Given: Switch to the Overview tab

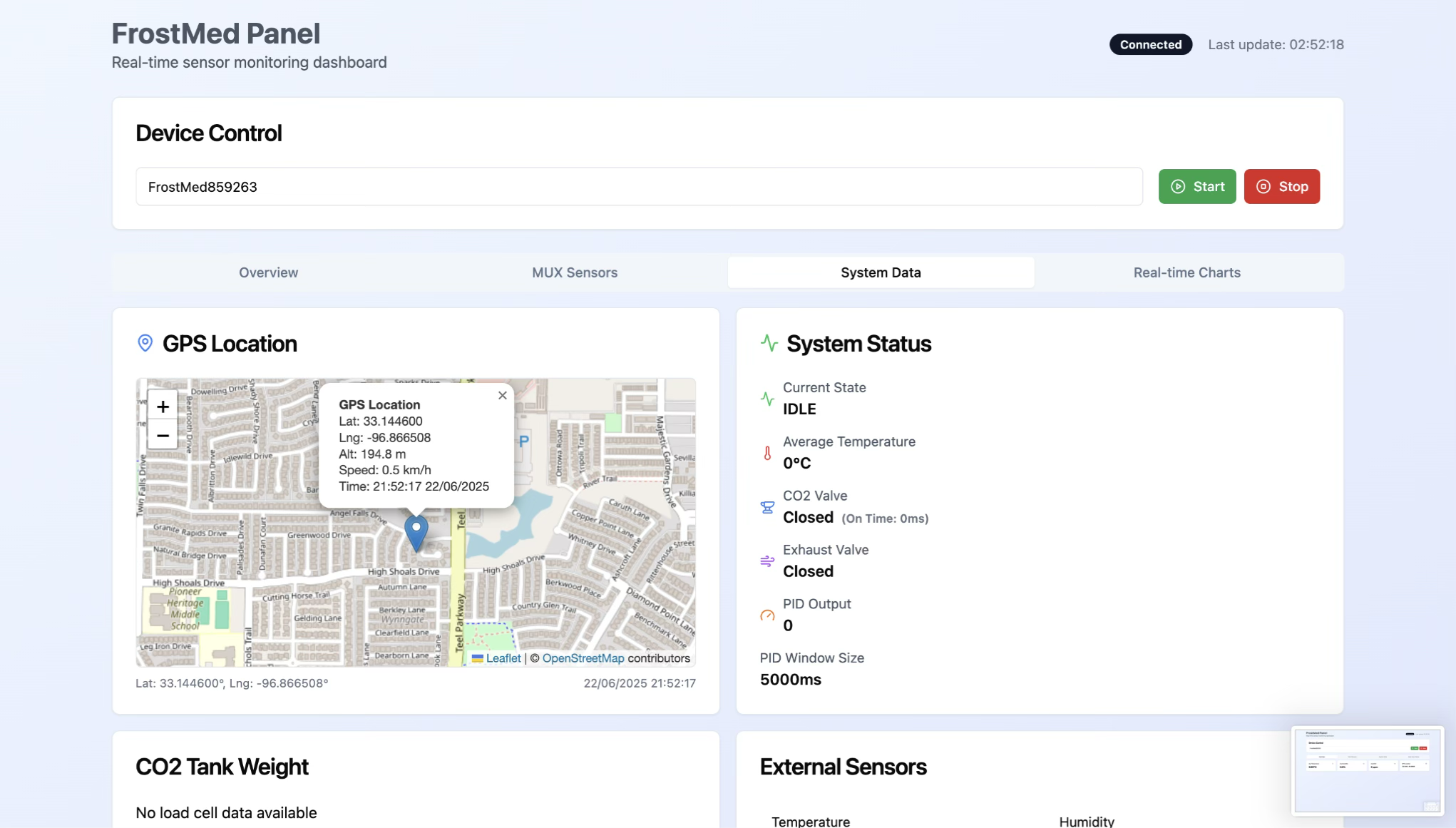Looking at the screenshot, I should (x=268, y=272).
